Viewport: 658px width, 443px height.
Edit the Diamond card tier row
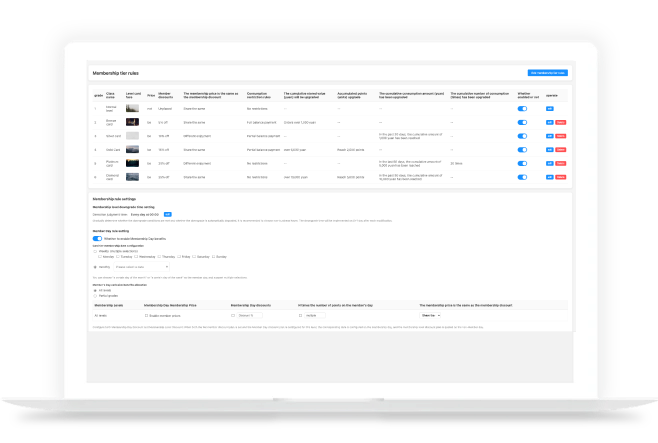(549, 175)
